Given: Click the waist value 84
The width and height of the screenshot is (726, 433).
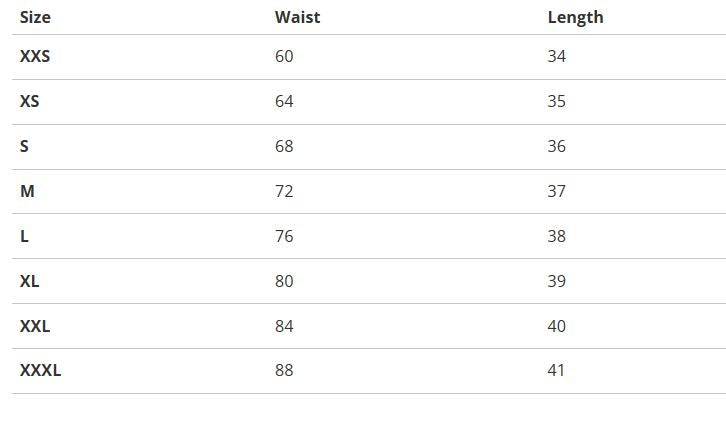Looking at the screenshot, I should tap(284, 326).
